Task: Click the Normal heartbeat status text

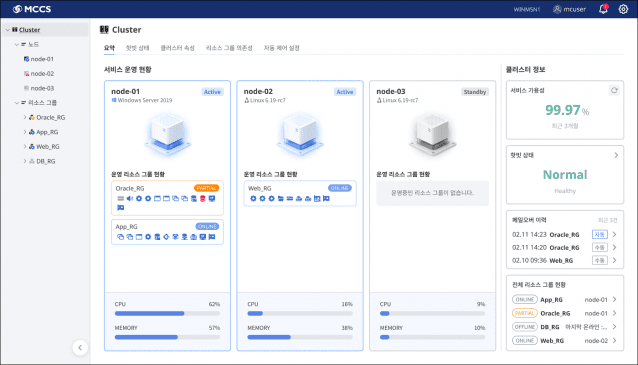Action: 565,175
